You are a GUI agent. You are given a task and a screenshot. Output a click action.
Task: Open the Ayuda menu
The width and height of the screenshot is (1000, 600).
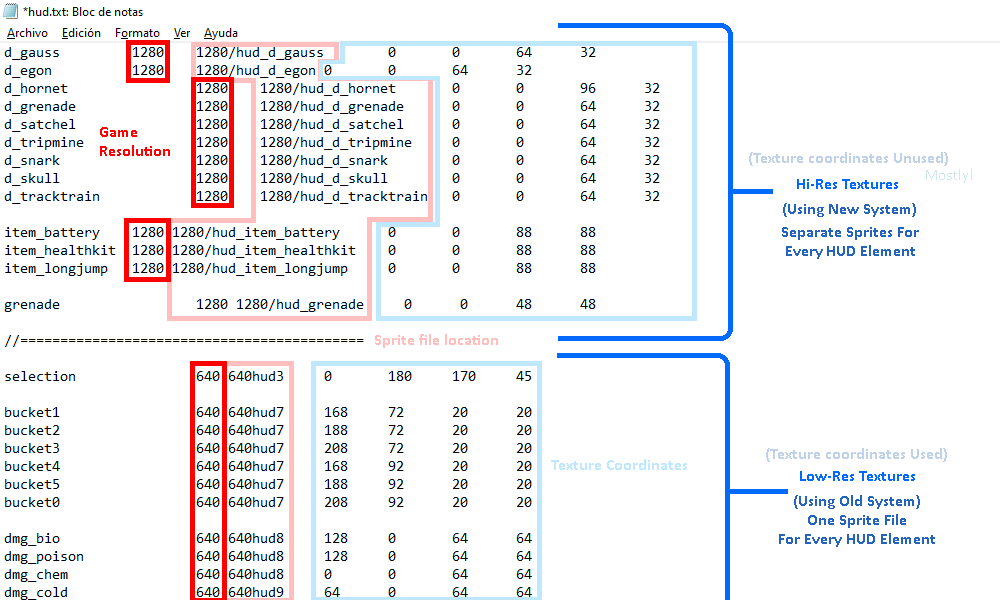pyautogui.click(x=221, y=33)
